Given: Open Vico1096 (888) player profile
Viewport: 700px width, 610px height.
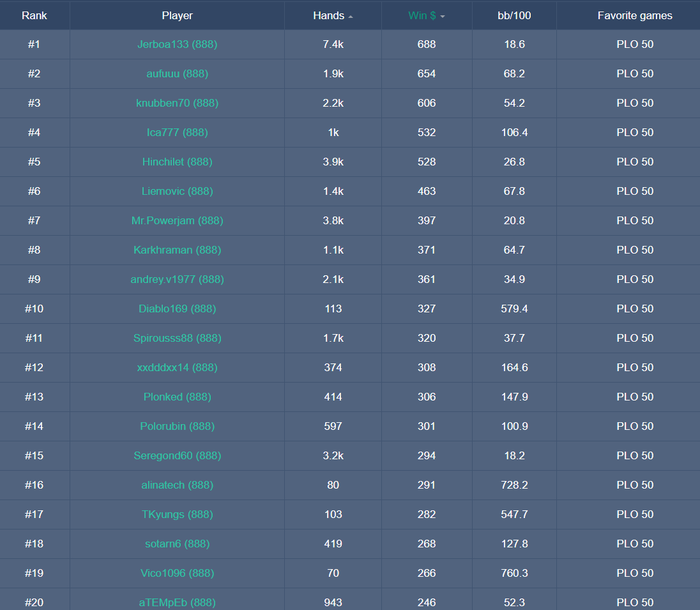Looking at the screenshot, I should pos(177,573).
